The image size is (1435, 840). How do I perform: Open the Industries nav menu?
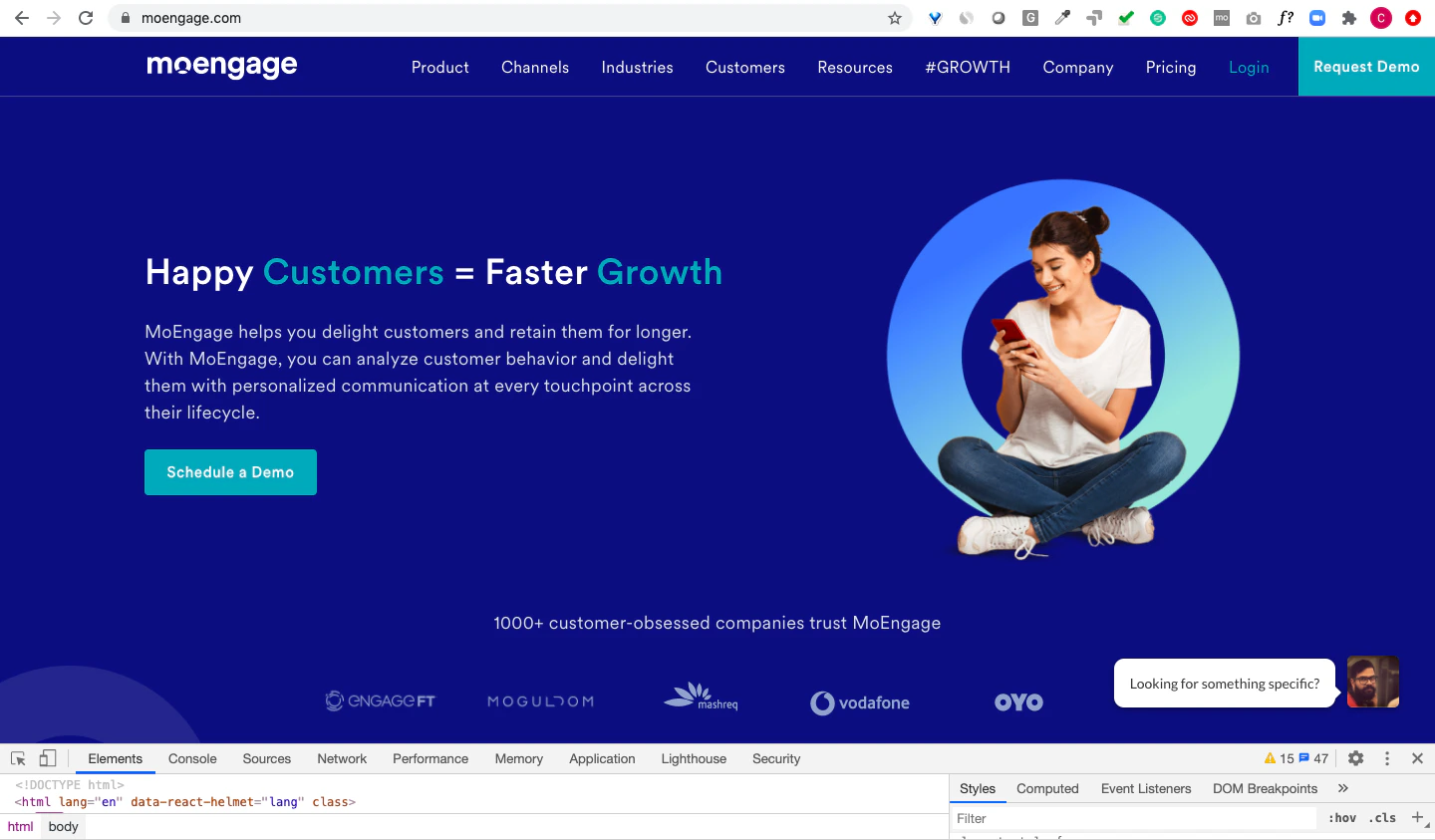click(x=638, y=67)
